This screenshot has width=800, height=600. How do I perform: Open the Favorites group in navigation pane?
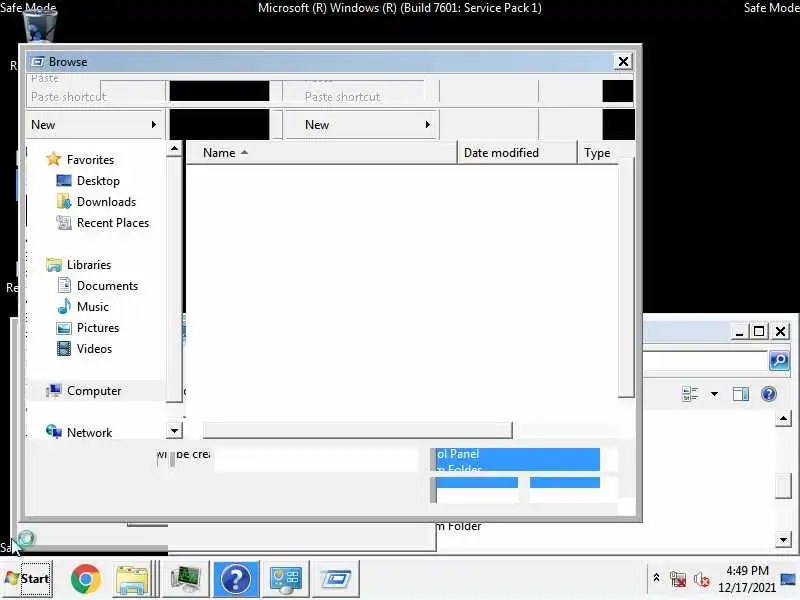[90, 160]
